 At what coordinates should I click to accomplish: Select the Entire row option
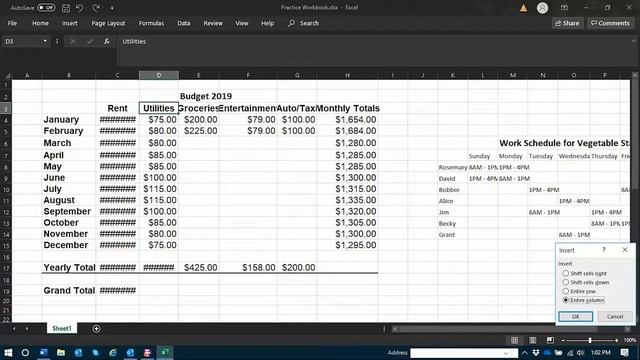(579, 291)
